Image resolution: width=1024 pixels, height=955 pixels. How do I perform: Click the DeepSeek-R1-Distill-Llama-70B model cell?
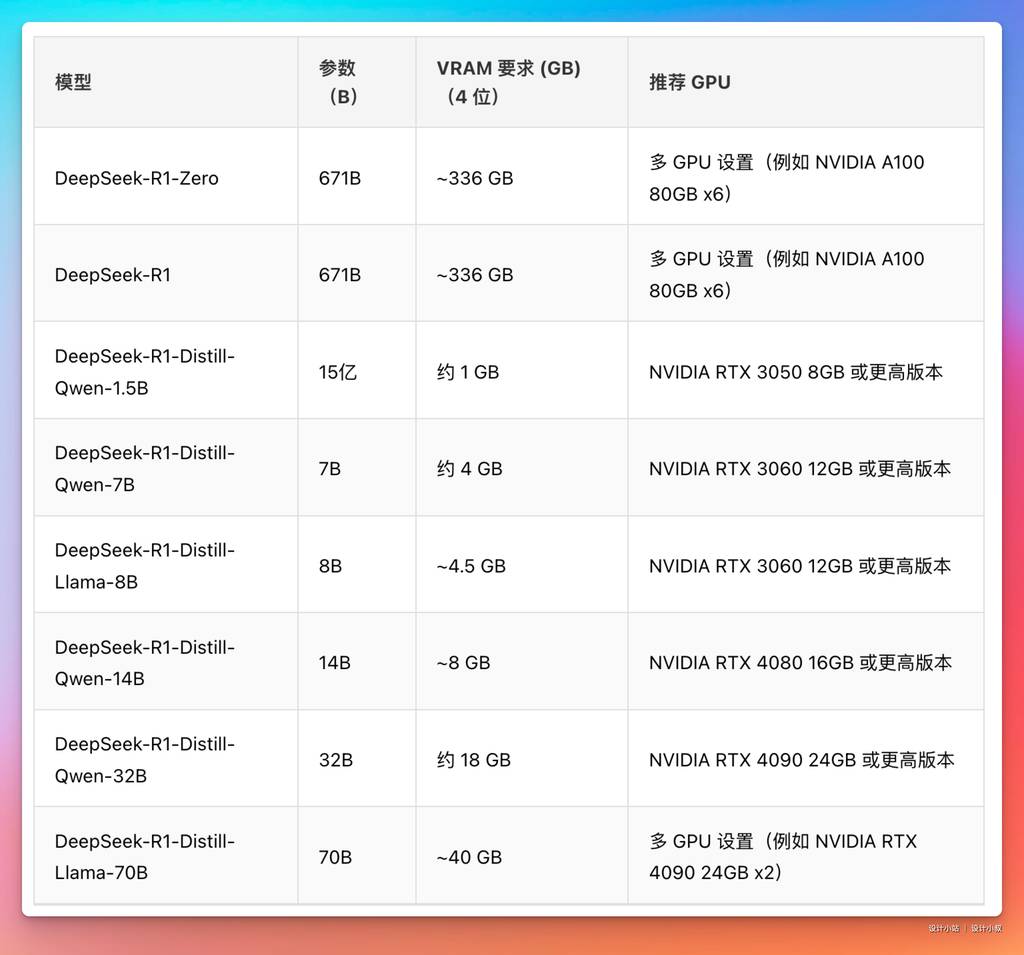145,857
